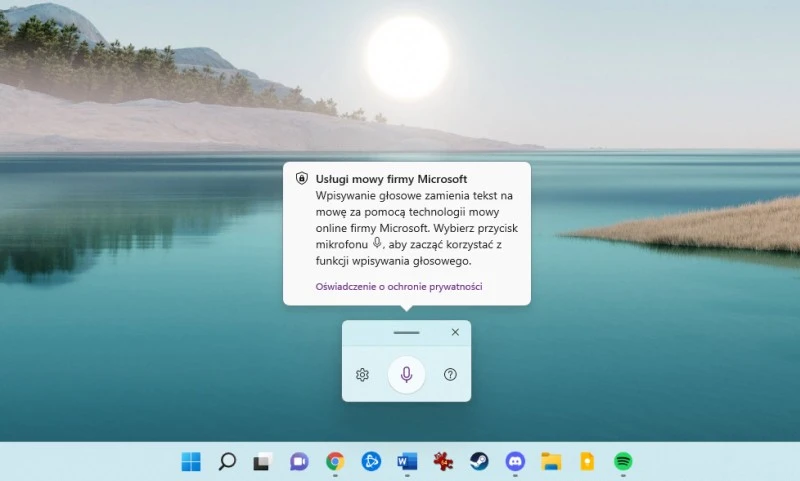Open the red creature app icon in the taskbar
This screenshot has height=481, width=800.
[443, 461]
